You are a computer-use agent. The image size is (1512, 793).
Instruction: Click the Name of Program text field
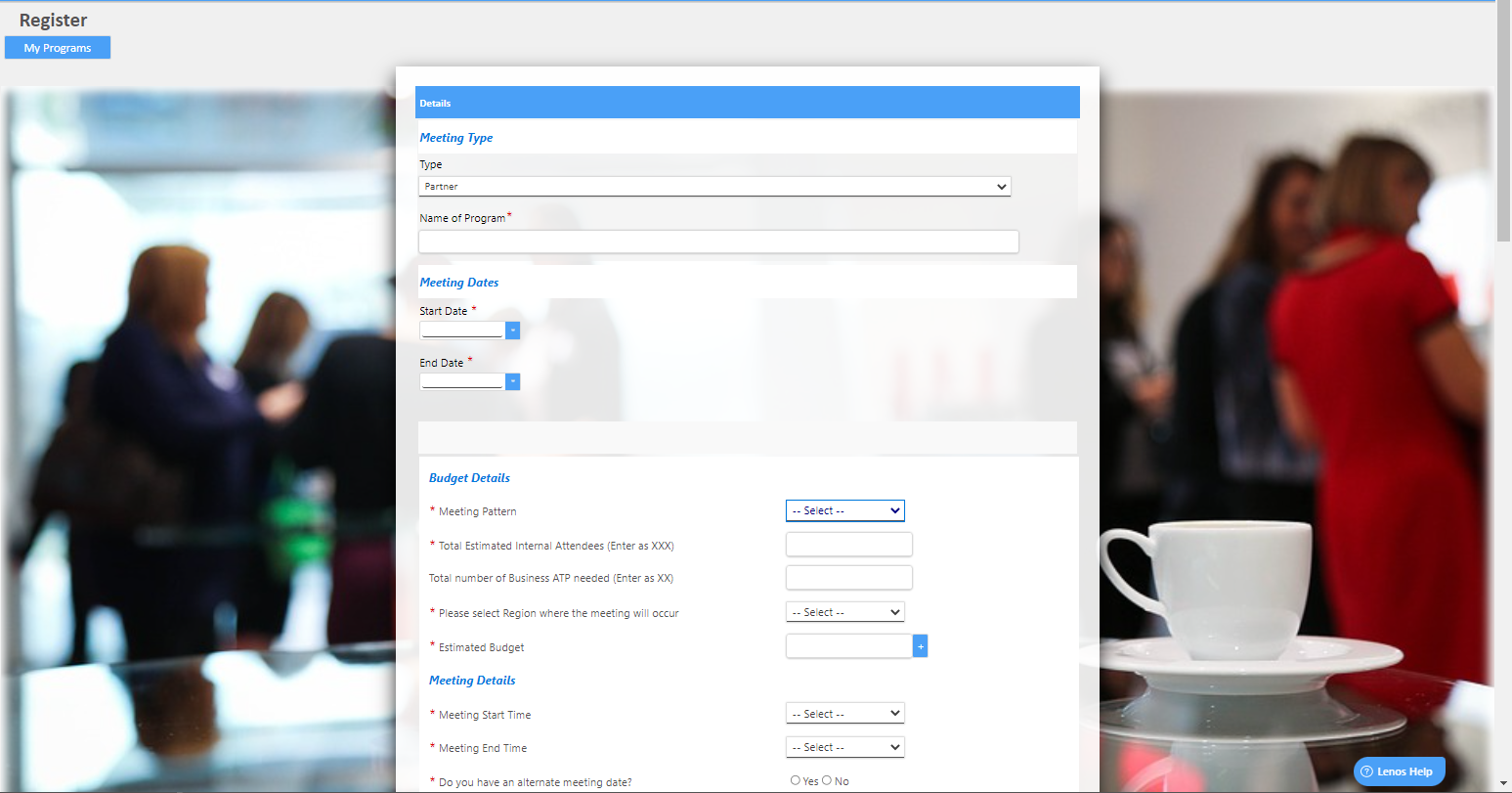point(718,242)
